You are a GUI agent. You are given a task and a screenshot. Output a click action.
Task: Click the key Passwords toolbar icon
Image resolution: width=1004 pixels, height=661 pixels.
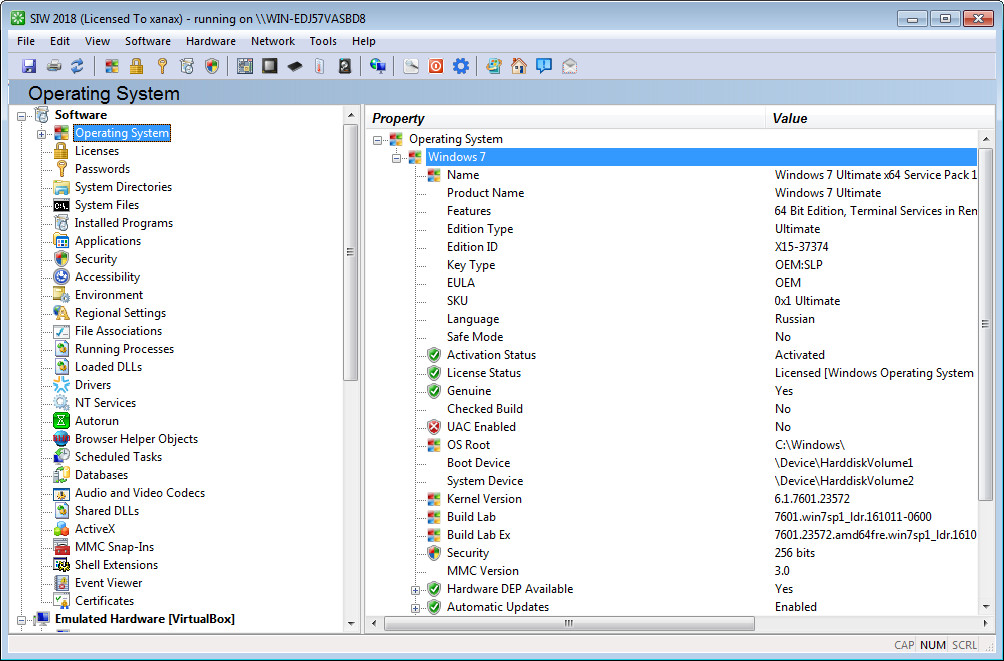162,66
